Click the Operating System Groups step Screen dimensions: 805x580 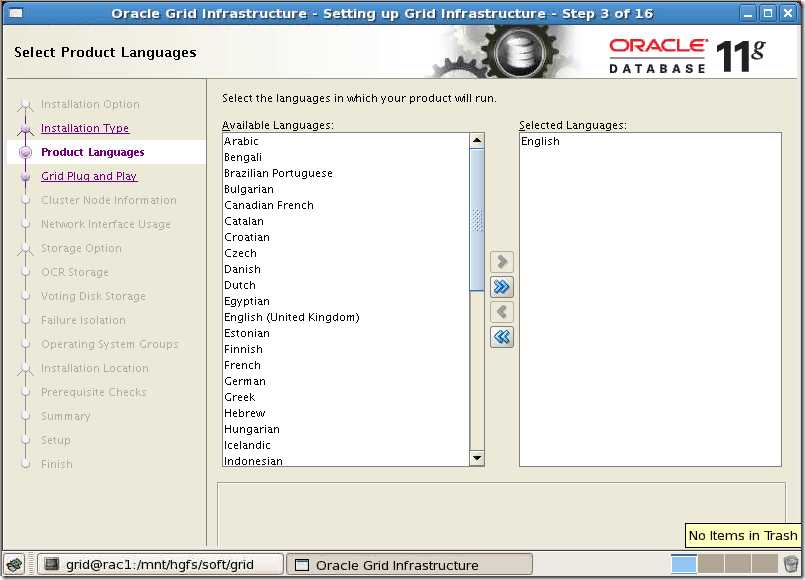pos(109,344)
